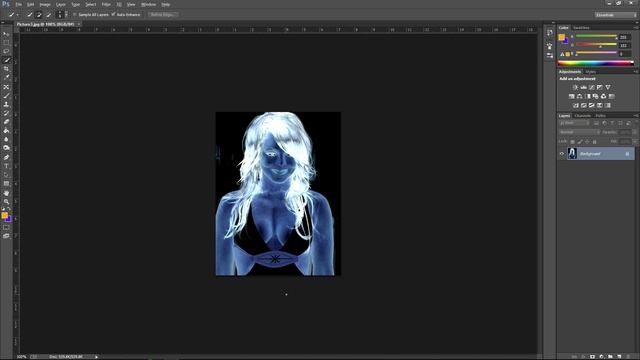Screen dimensions: 640x360
Task: Select the Move tool
Action: (6, 34)
